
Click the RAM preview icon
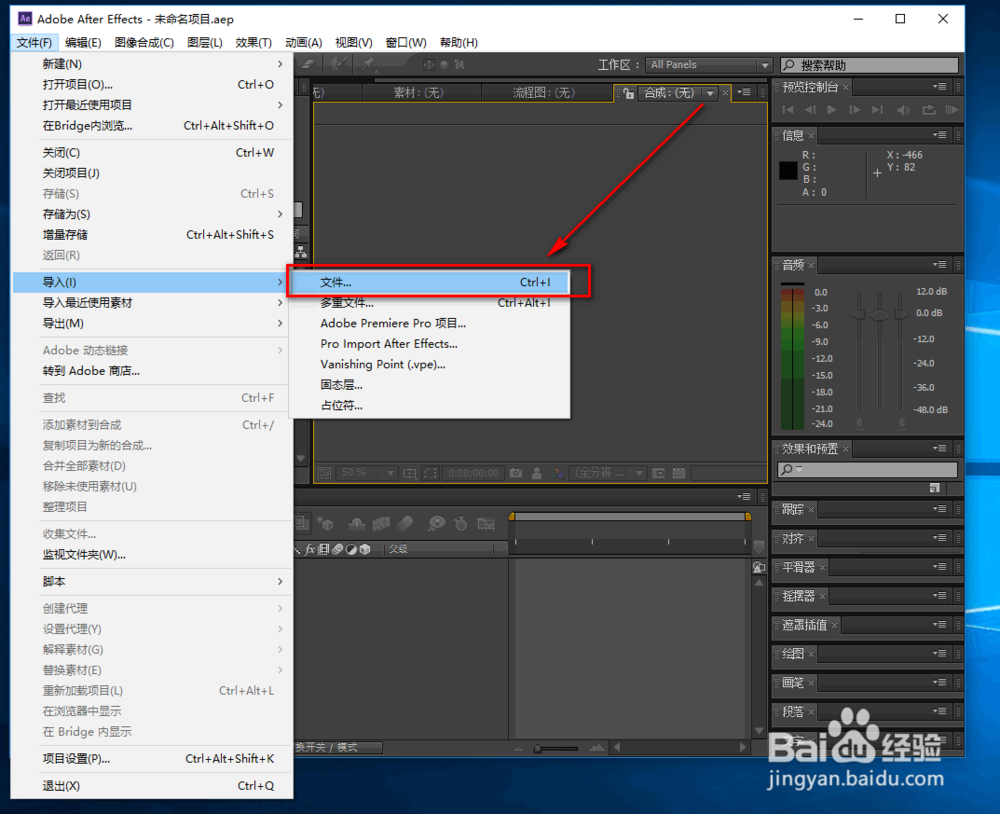pyautogui.click(x=952, y=110)
